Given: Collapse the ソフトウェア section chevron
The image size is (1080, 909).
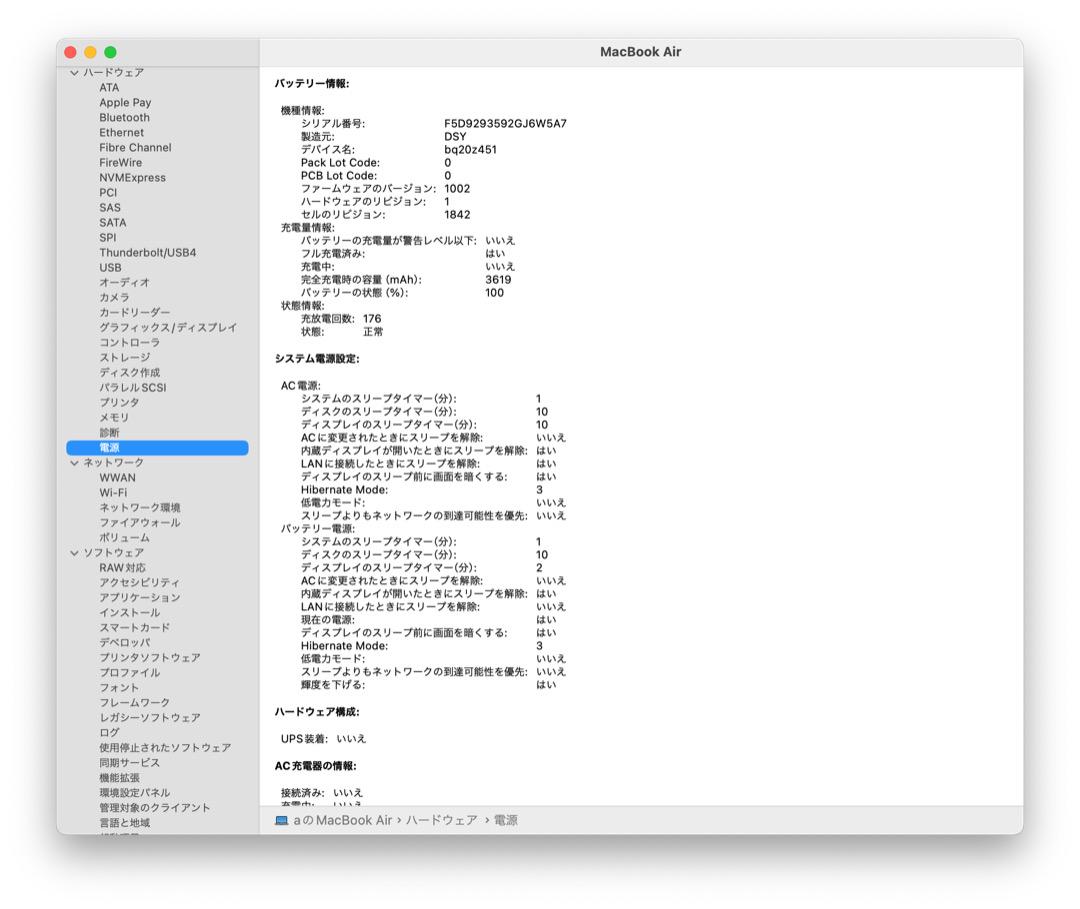Looking at the screenshot, I should click(74, 553).
